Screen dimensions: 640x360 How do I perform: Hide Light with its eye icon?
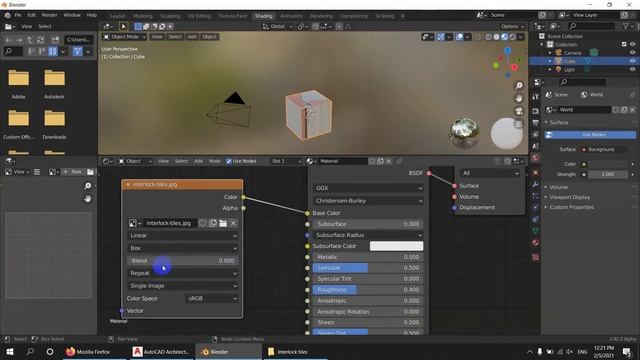click(632, 69)
